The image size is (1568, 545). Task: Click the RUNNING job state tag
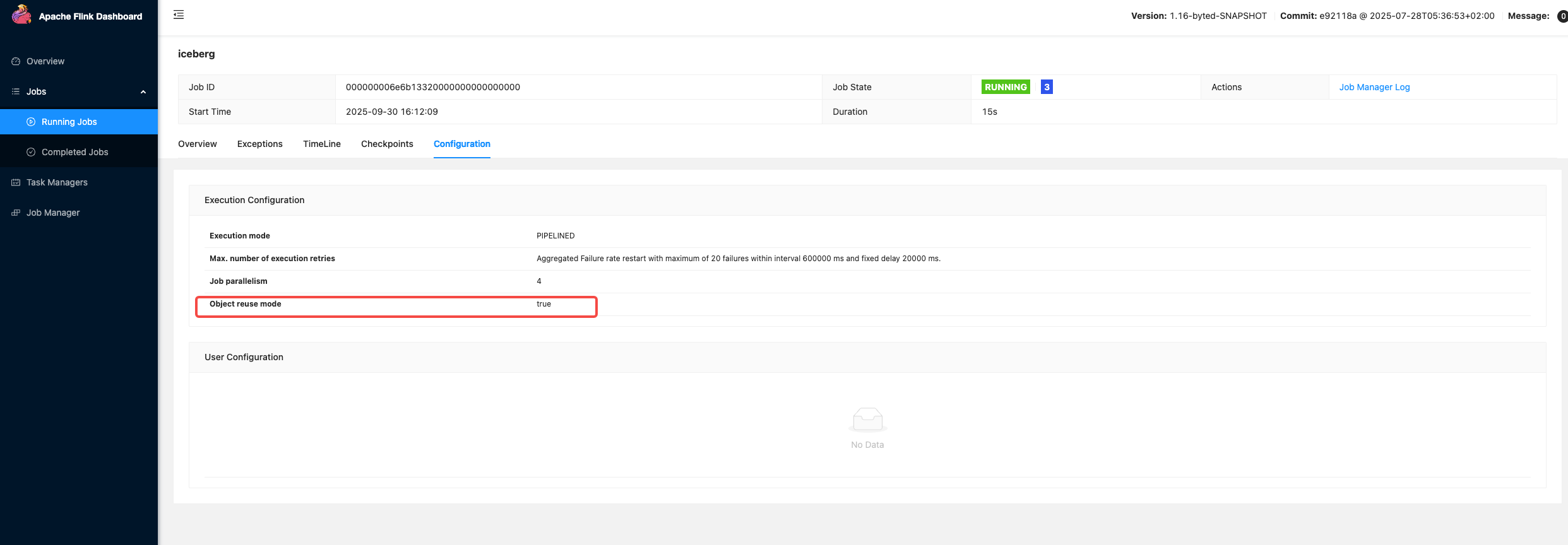(x=1006, y=87)
